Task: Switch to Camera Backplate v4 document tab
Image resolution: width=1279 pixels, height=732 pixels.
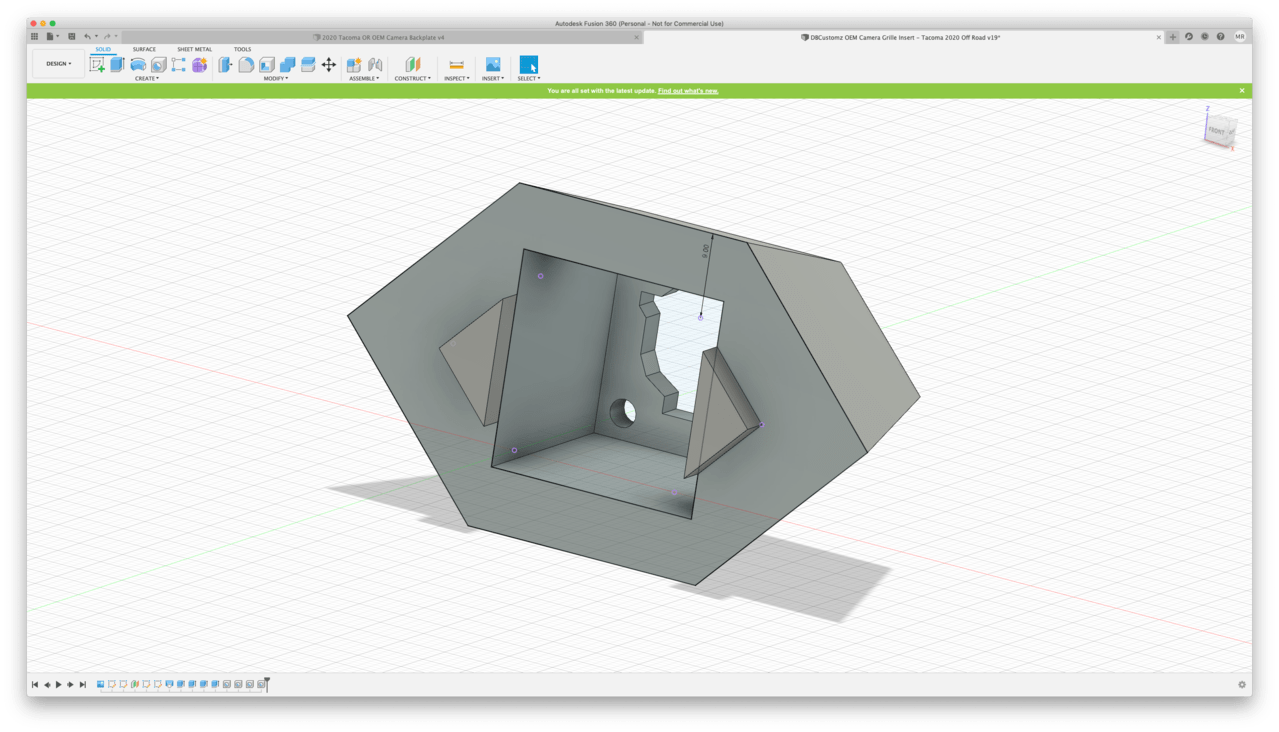Action: point(381,37)
